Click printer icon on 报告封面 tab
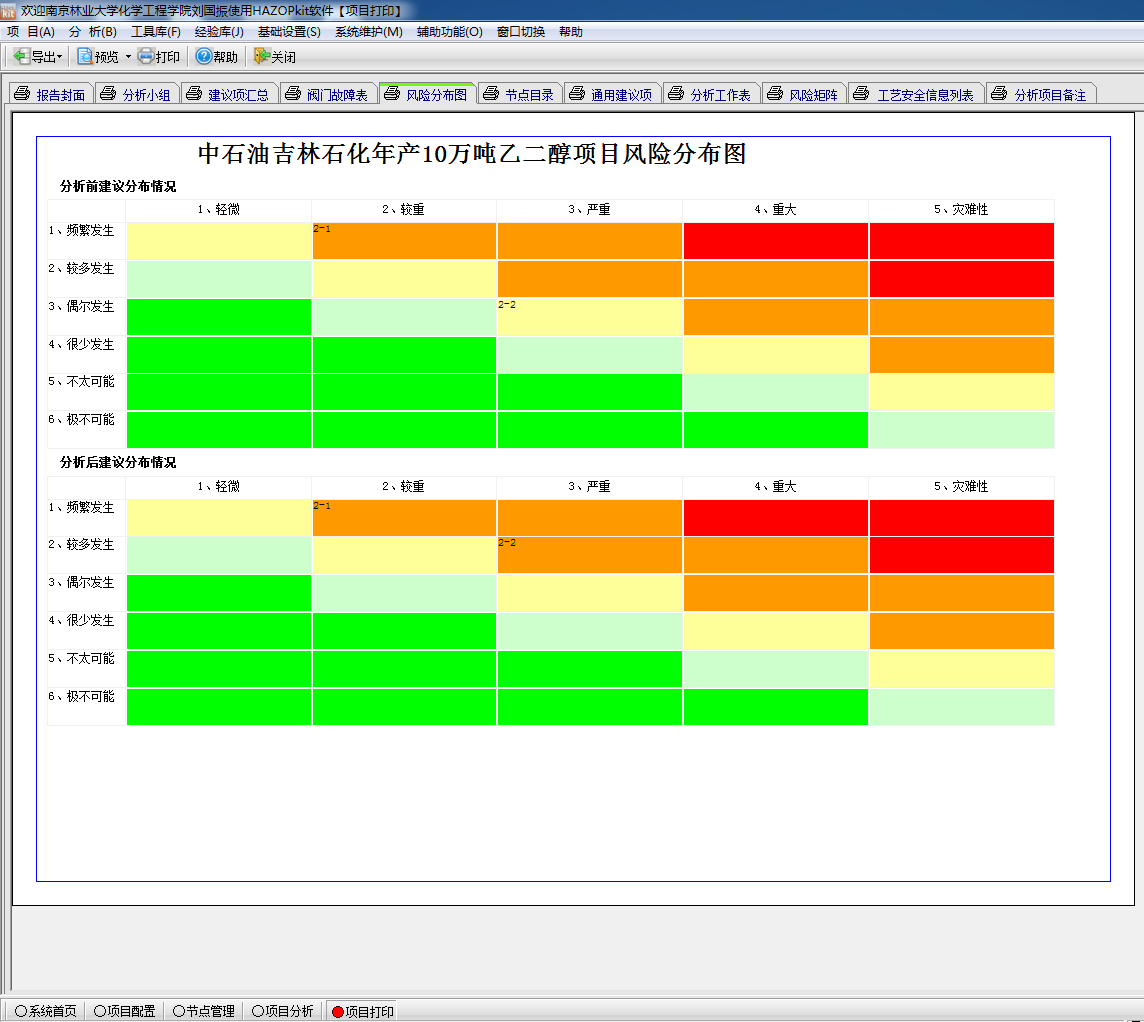 pos(23,93)
